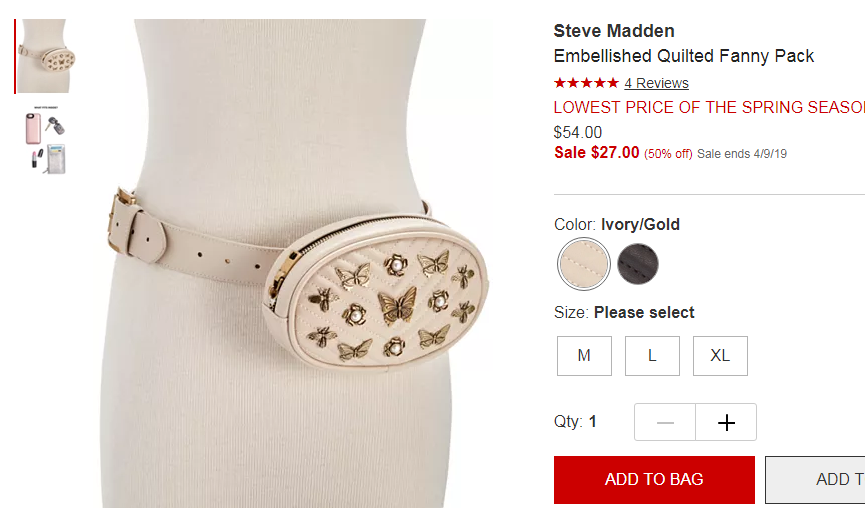Click the quantity value next to Qty
The image size is (865, 524).
[592, 422]
